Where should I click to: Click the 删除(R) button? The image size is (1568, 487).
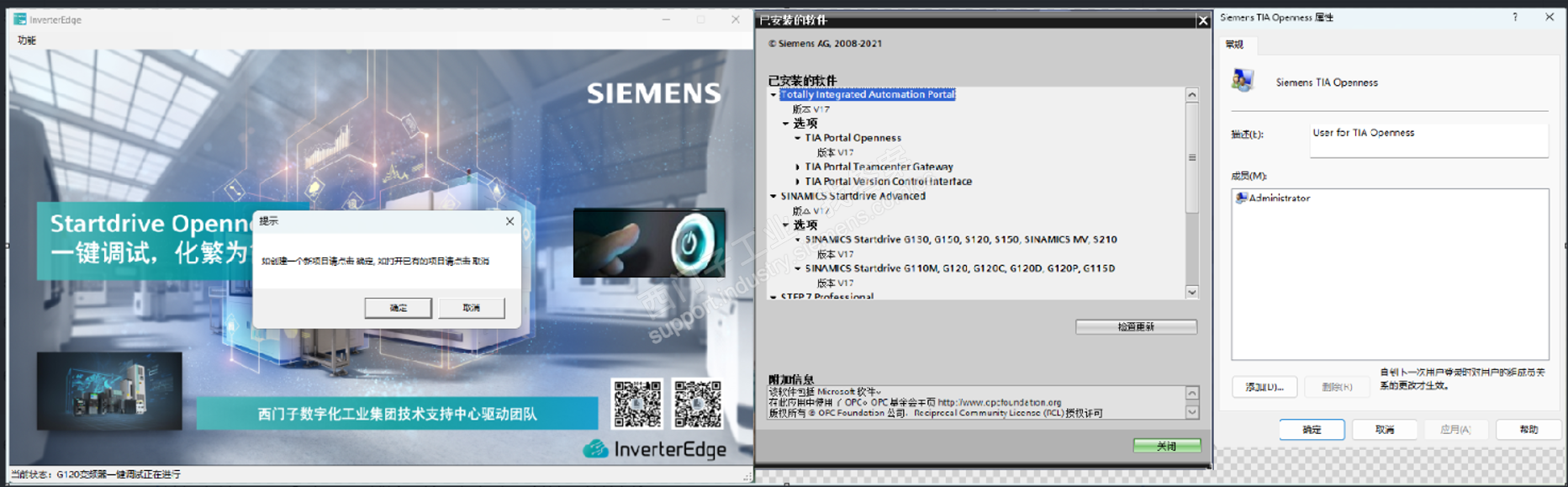[x=1337, y=387]
